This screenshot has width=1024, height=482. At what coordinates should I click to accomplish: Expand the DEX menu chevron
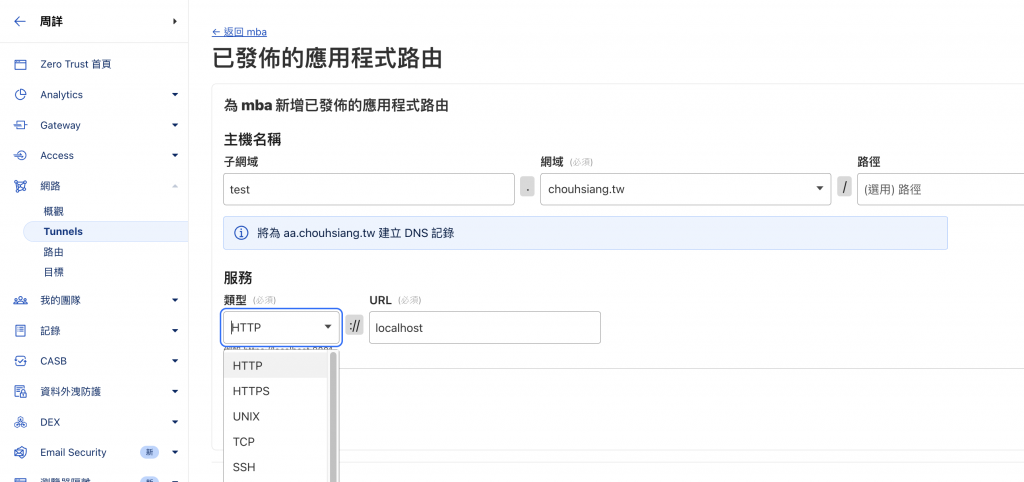175,422
